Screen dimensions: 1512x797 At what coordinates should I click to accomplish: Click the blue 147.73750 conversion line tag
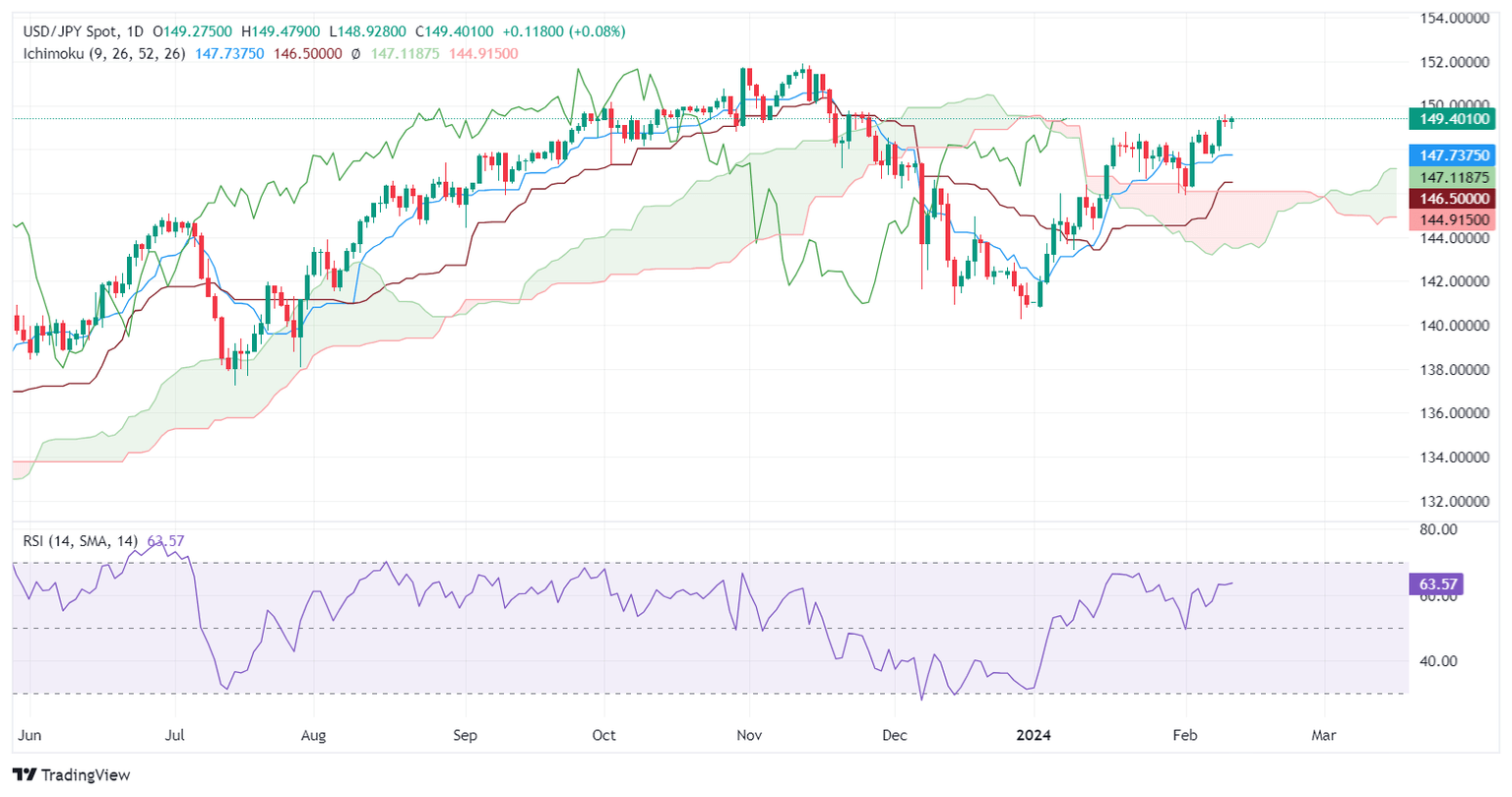tap(1452, 154)
